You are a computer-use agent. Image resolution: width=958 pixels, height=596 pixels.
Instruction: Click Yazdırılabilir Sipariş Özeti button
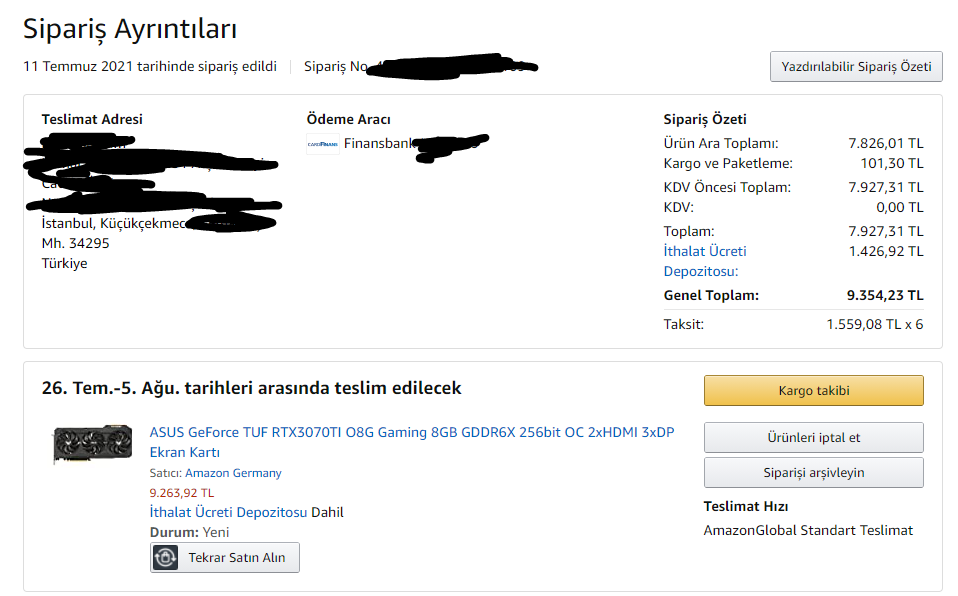point(855,67)
